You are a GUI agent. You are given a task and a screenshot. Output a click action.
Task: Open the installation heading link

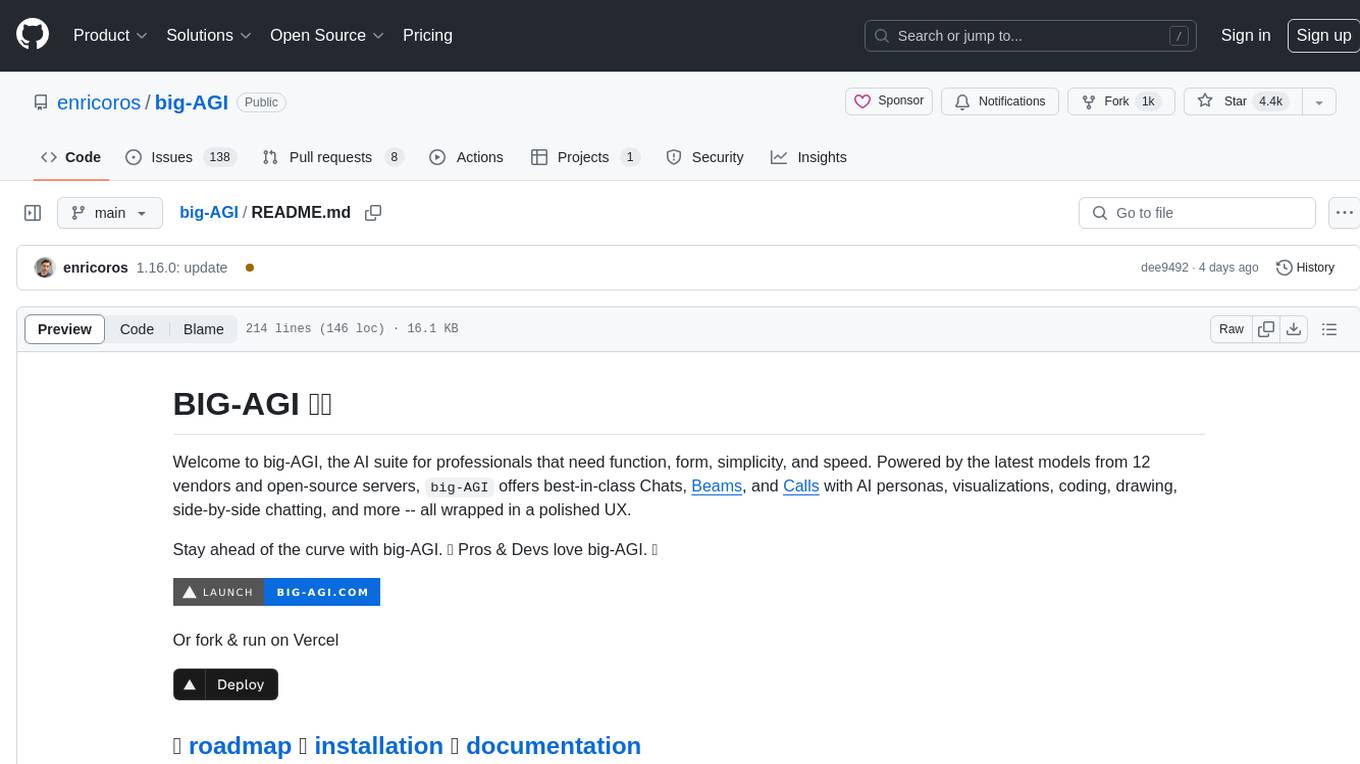pyautogui.click(x=378, y=746)
